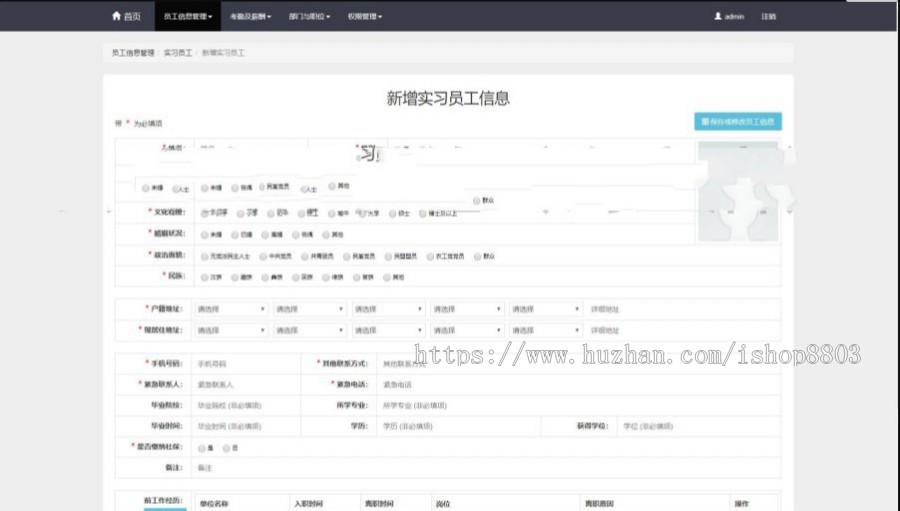Click 保存或修改员工信息 button

(x=738, y=121)
